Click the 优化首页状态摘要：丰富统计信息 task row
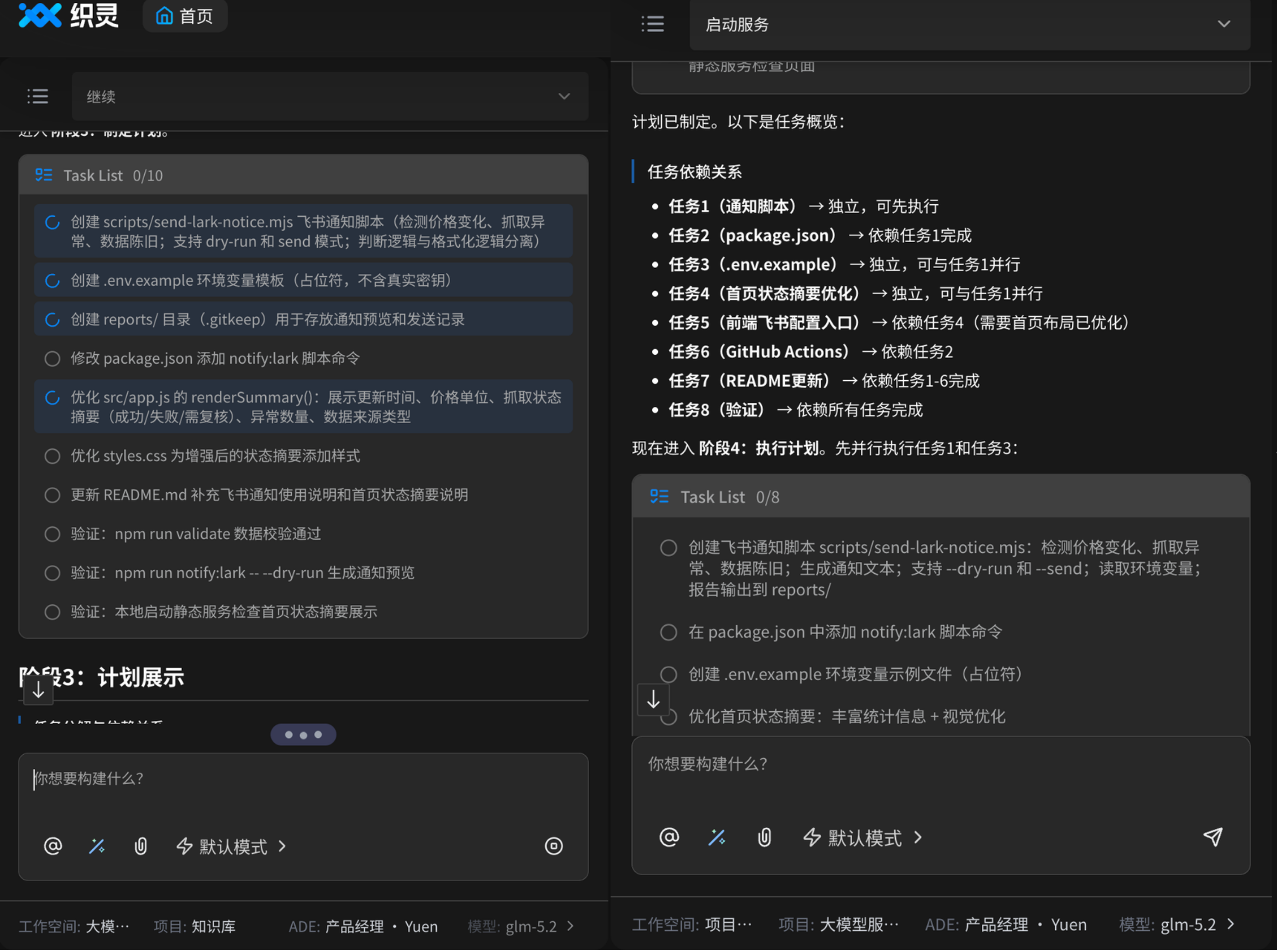This screenshot has height=952, width=1277. tap(847, 717)
